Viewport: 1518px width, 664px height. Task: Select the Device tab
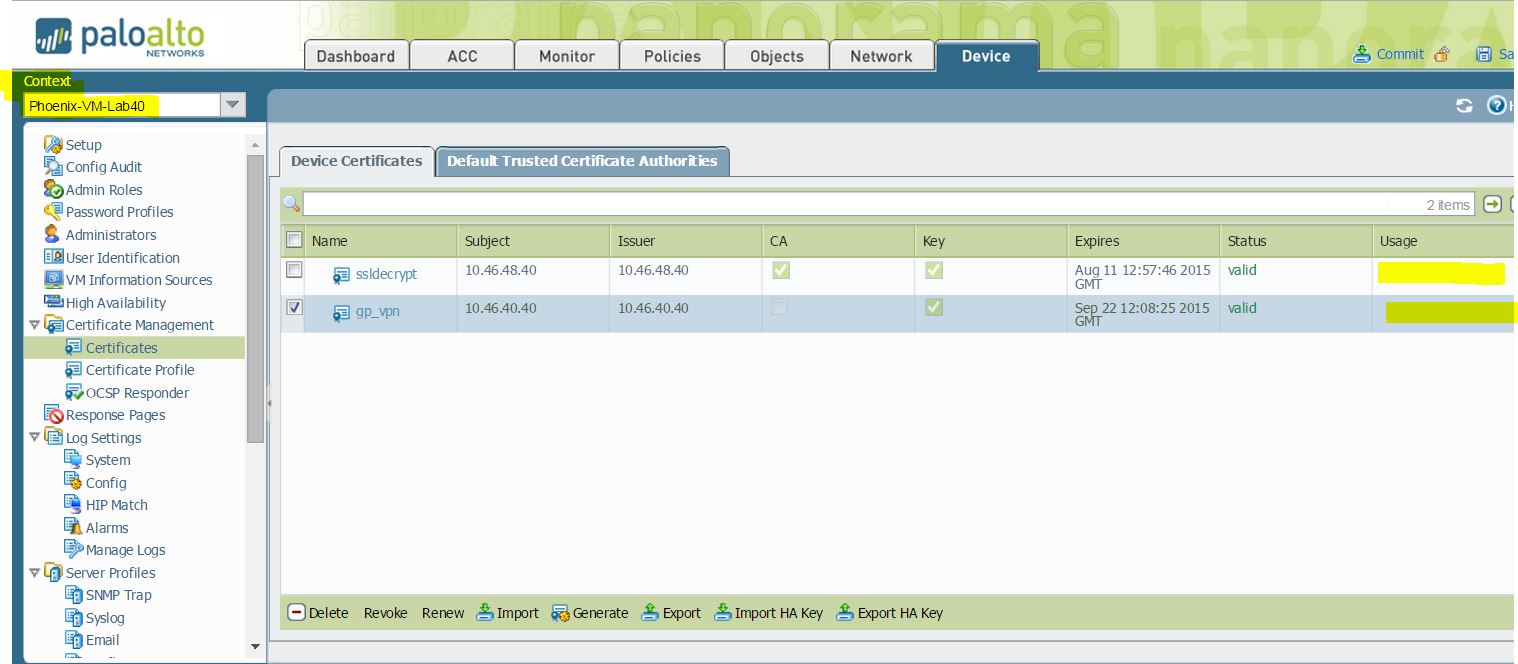pyautogui.click(x=986, y=56)
